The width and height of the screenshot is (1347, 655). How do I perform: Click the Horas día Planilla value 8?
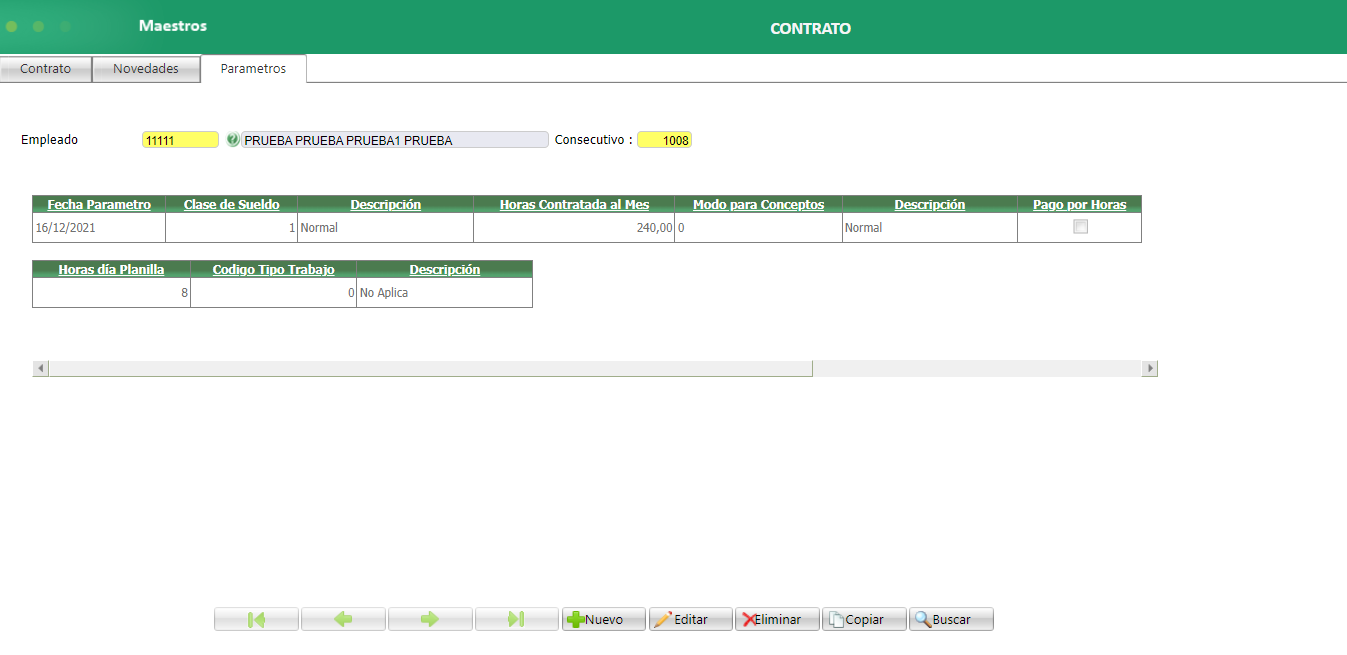click(111, 293)
